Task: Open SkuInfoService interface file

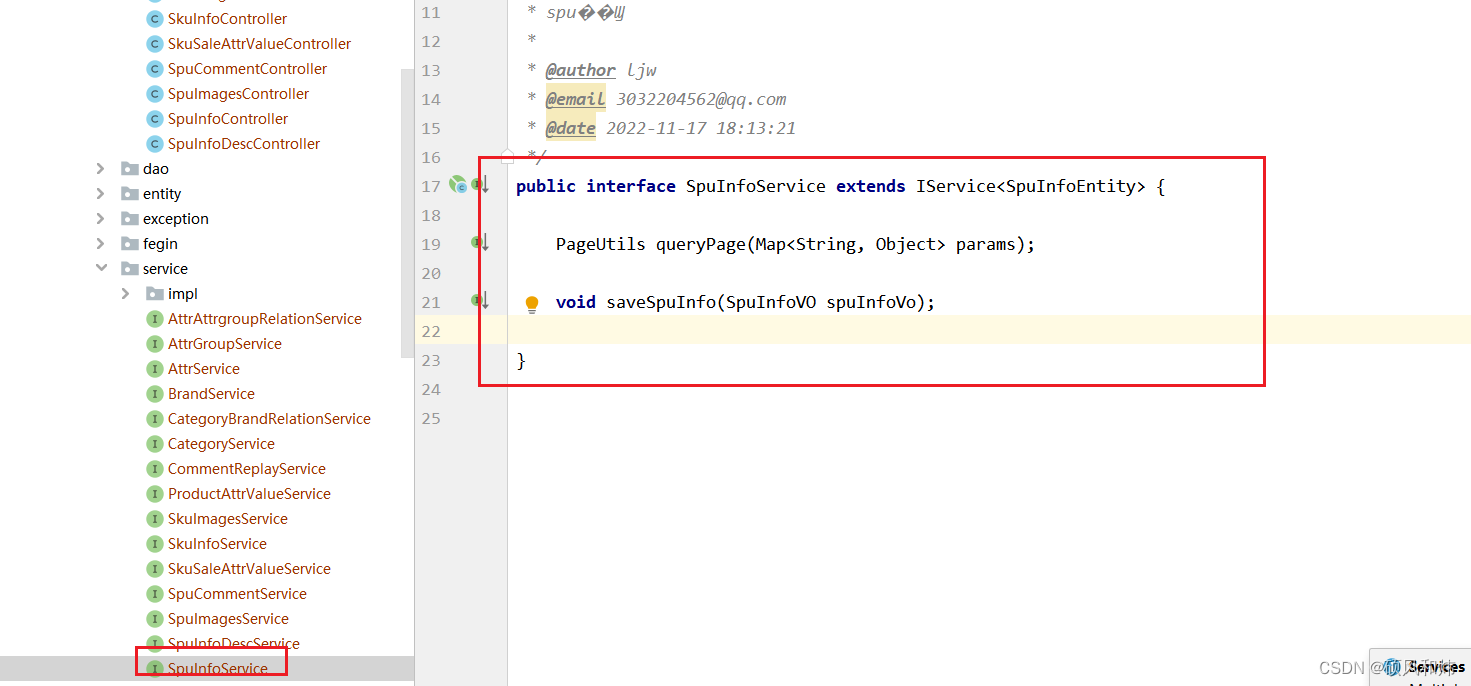Action: pyautogui.click(x=217, y=544)
